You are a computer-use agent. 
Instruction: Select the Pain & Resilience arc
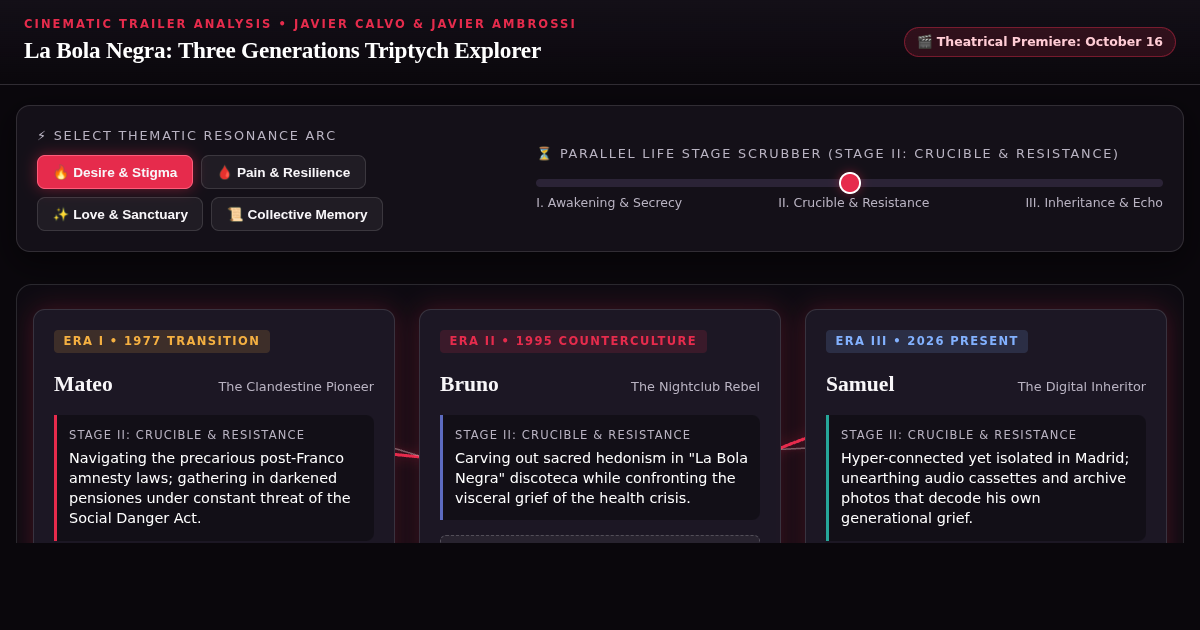click(x=283, y=172)
